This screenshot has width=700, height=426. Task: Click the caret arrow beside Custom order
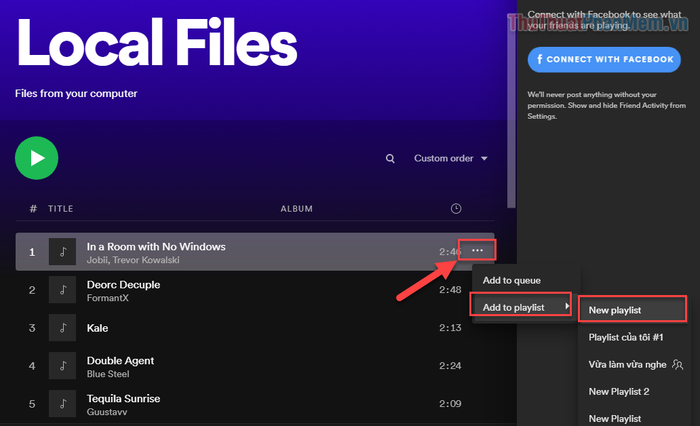(x=484, y=159)
